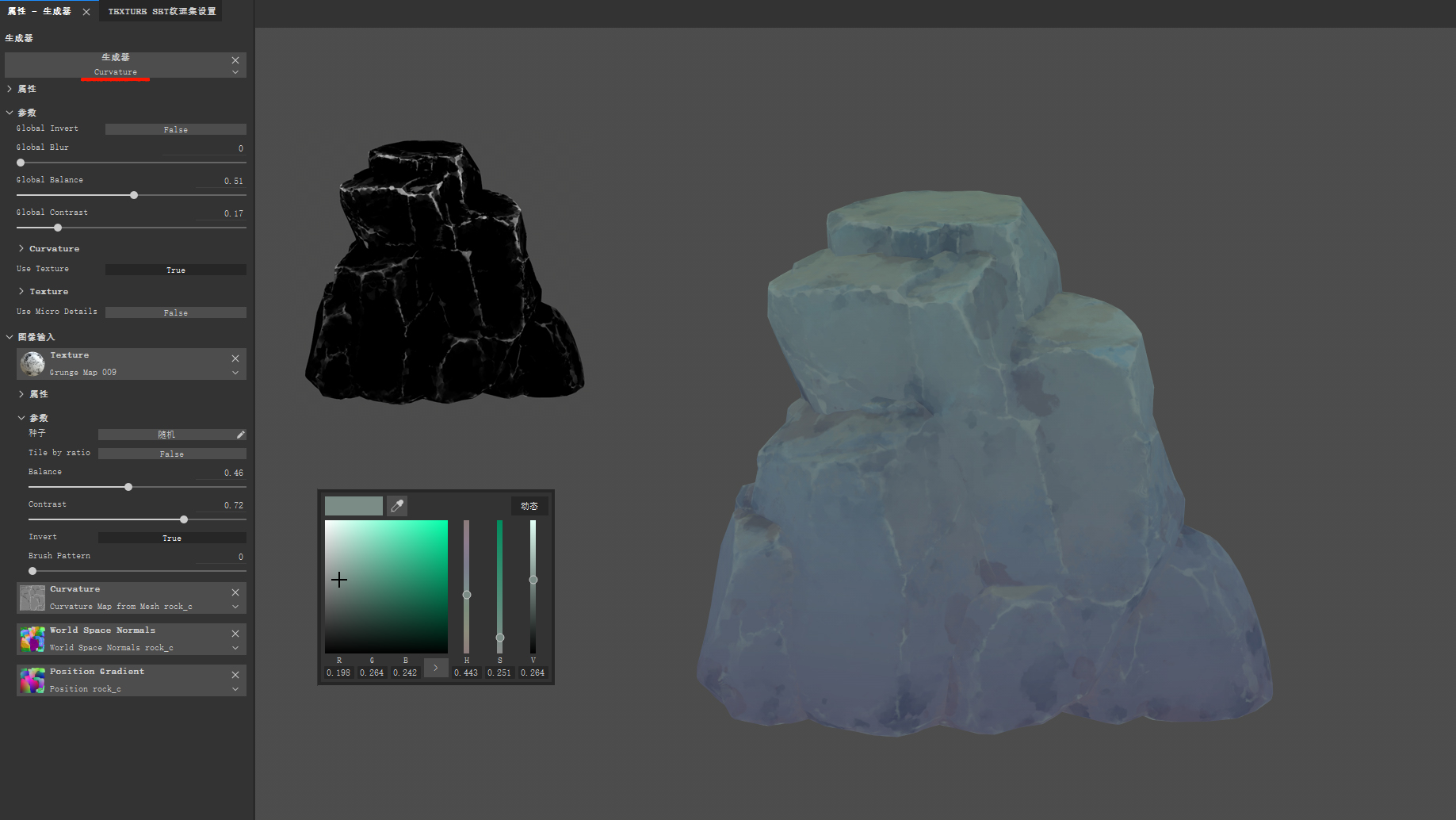This screenshot has width=1456, height=820.
Task: Select the 属性 - 生成器 tab
Action: (40, 11)
